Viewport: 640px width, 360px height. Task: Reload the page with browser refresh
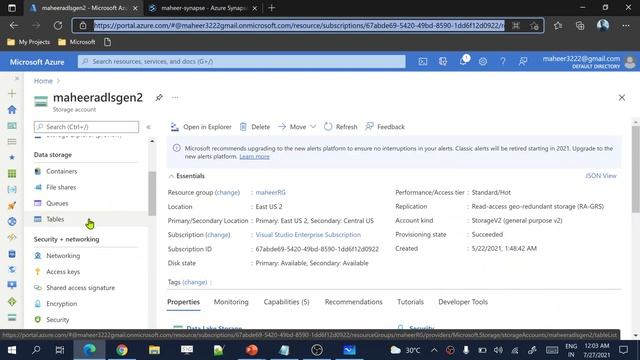click(58, 25)
